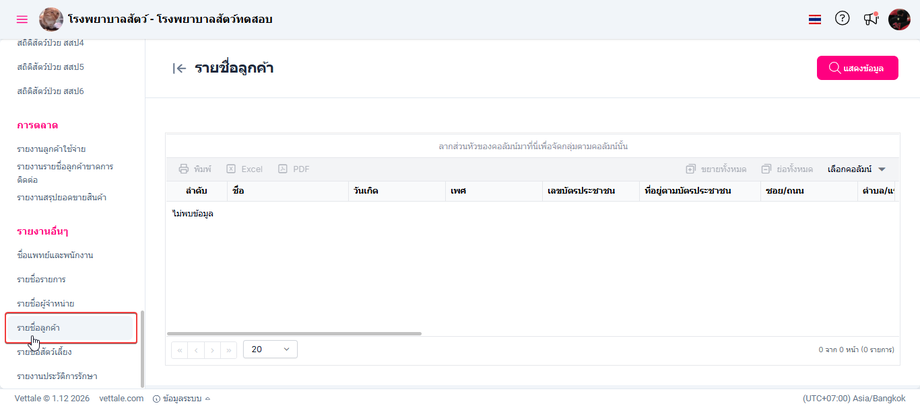Image resolution: width=920 pixels, height=408 pixels.
Task: Open รายงานรายชื่อลูกค้าขาดการติดต่อ in sidebar
Action: (65, 173)
